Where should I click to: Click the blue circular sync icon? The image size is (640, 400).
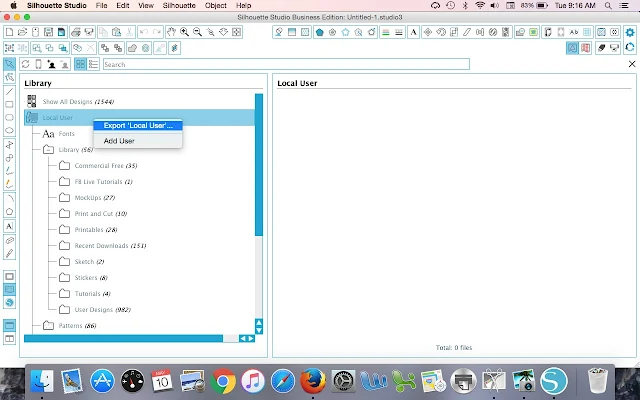[630, 48]
